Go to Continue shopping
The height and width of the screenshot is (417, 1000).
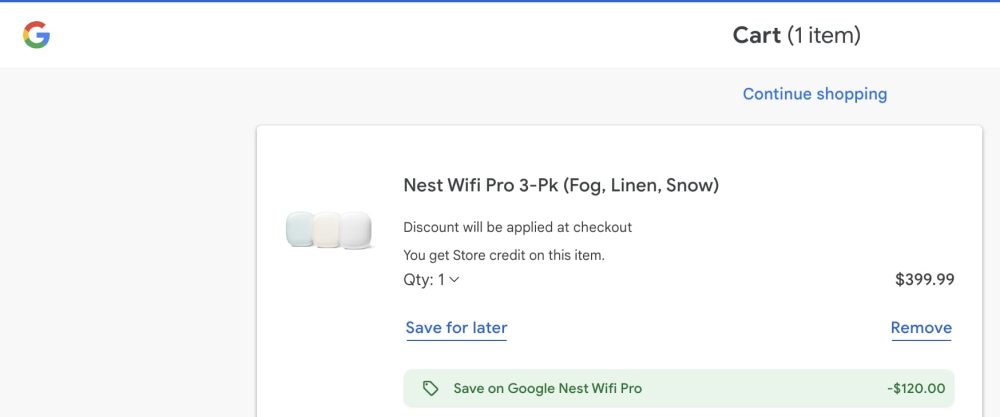[814, 94]
